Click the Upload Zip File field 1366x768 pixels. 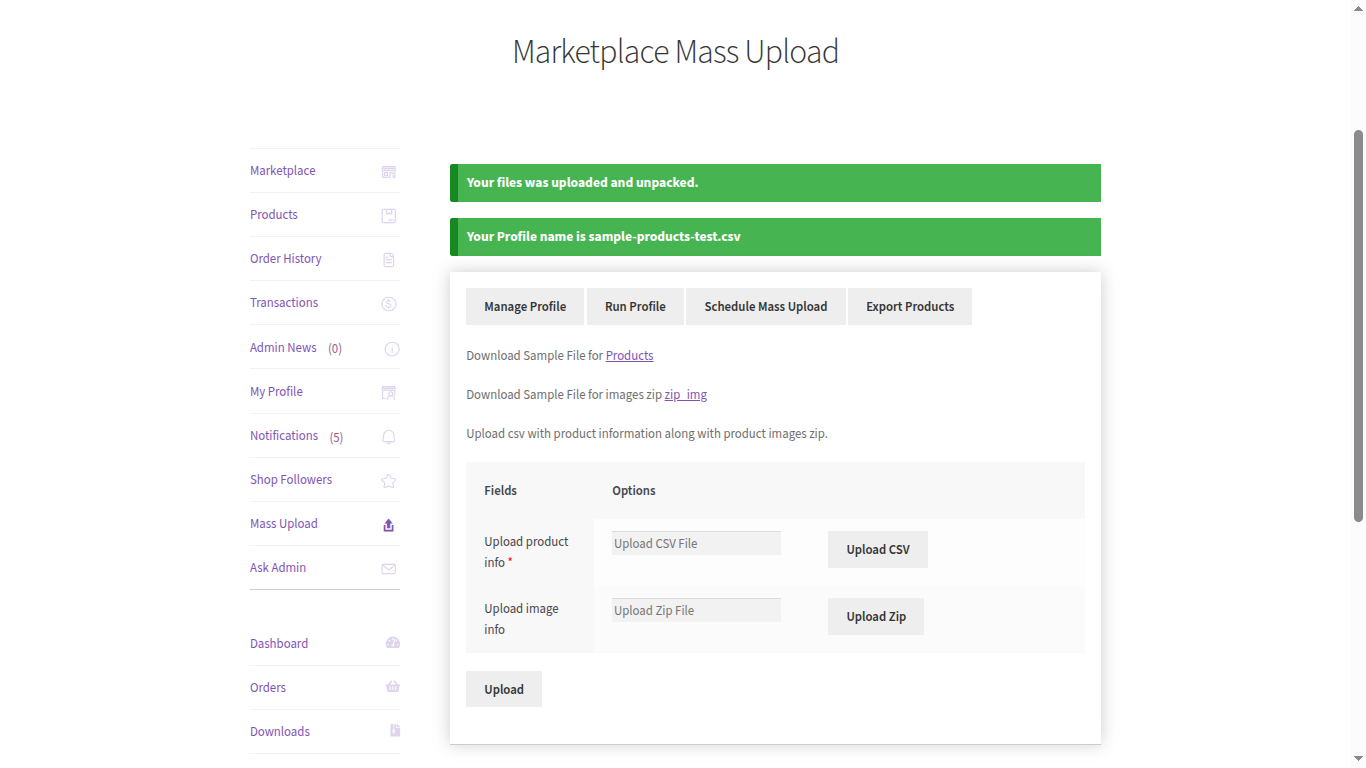pyautogui.click(x=695, y=609)
